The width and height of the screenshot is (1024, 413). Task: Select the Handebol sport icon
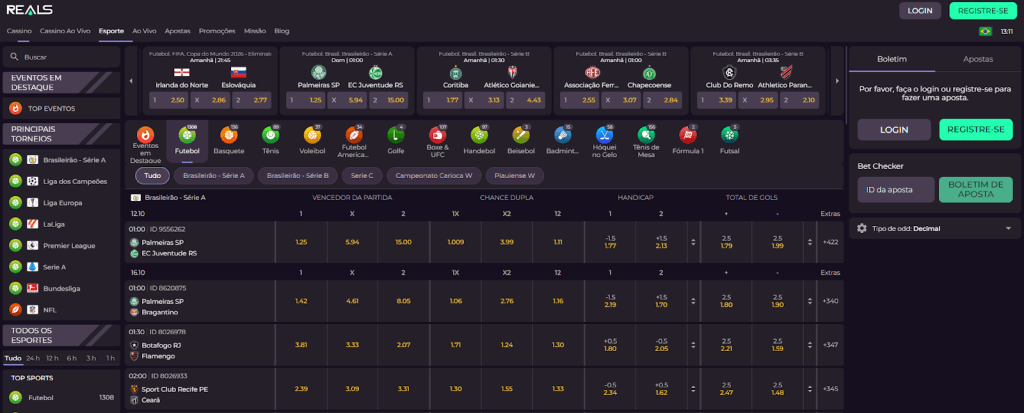pyautogui.click(x=479, y=135)
